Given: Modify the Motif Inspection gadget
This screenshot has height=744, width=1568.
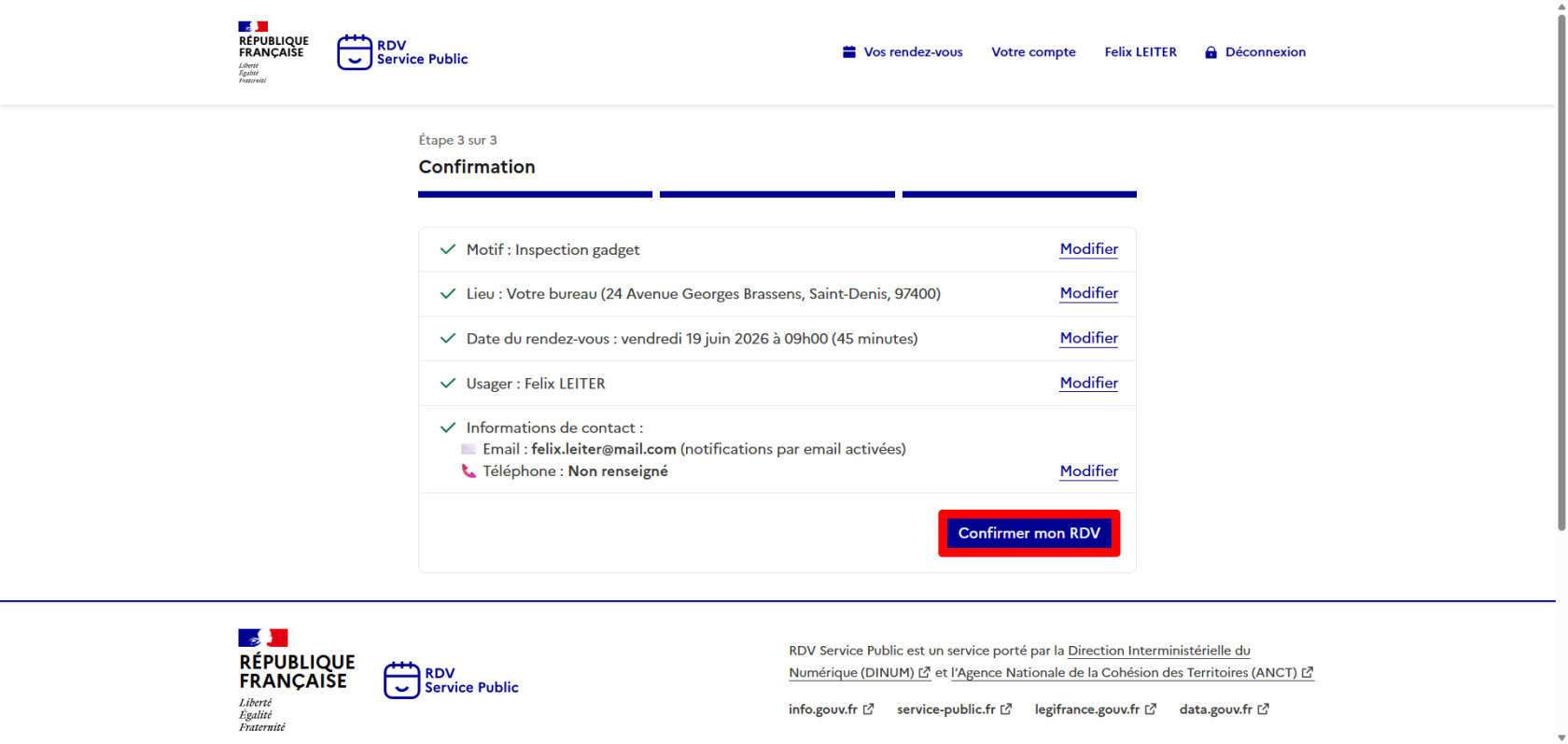Looking at the screenshot, I should pos(1088,249).
